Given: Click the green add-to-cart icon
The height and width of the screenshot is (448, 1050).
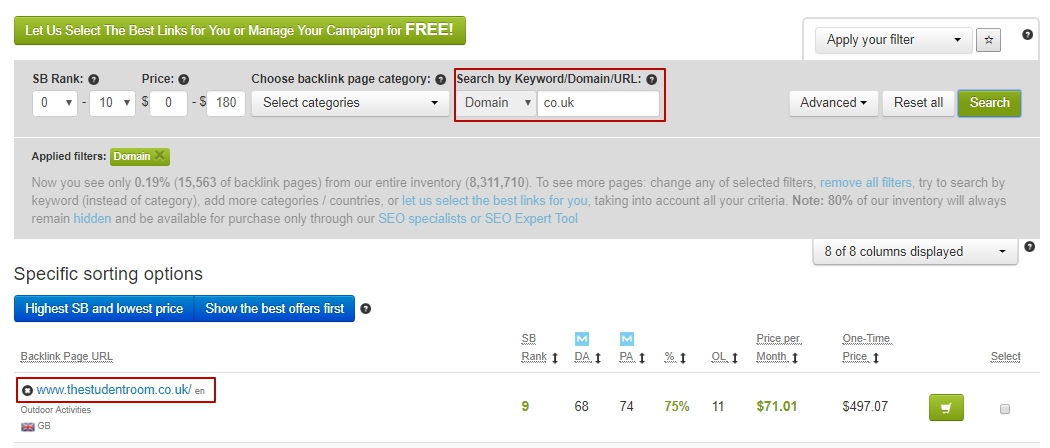Looking at the screenshot, I should click(945, 408).
